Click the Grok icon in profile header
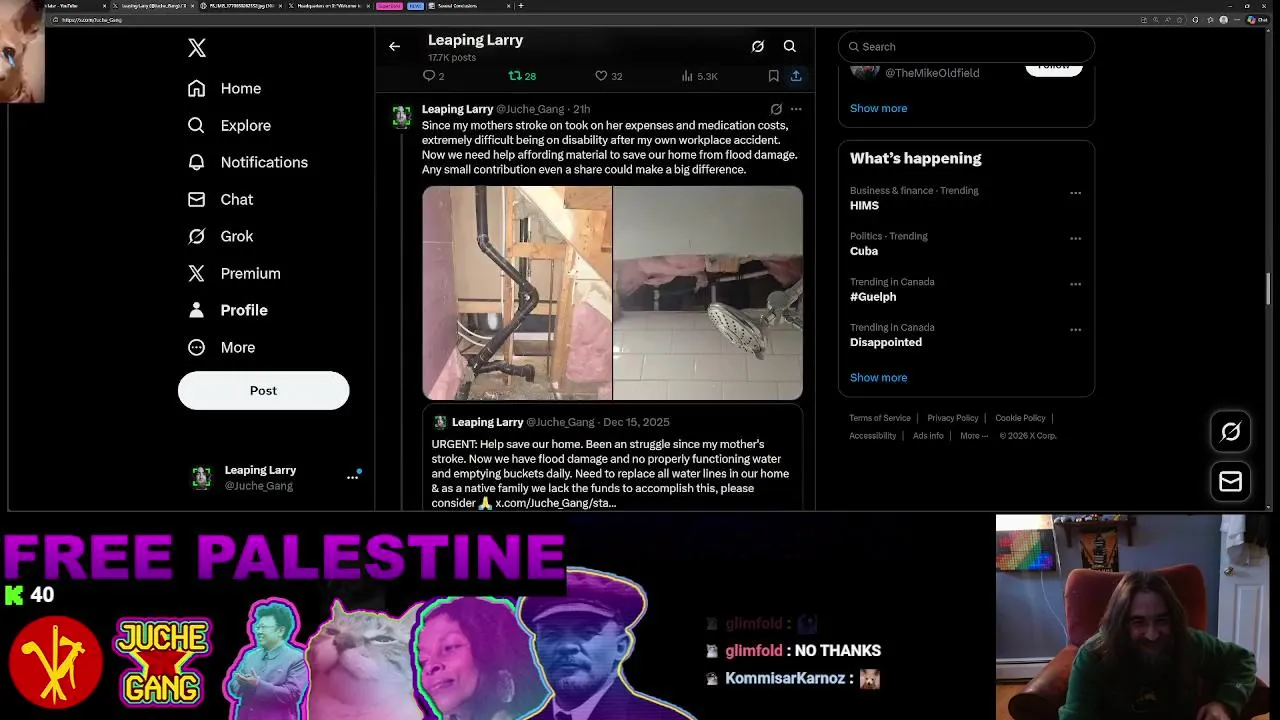Image resolution: width=1280 pixels, height=720 pixels. [758, 46]
